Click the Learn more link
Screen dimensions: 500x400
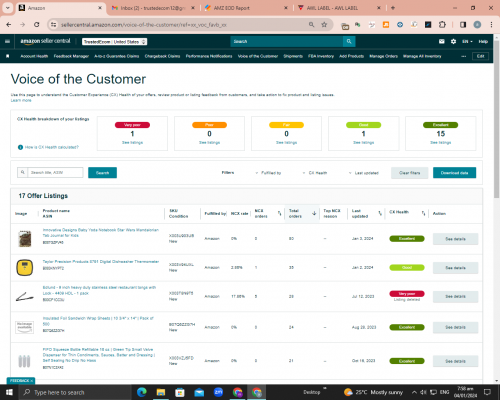(x=21, y=100)
